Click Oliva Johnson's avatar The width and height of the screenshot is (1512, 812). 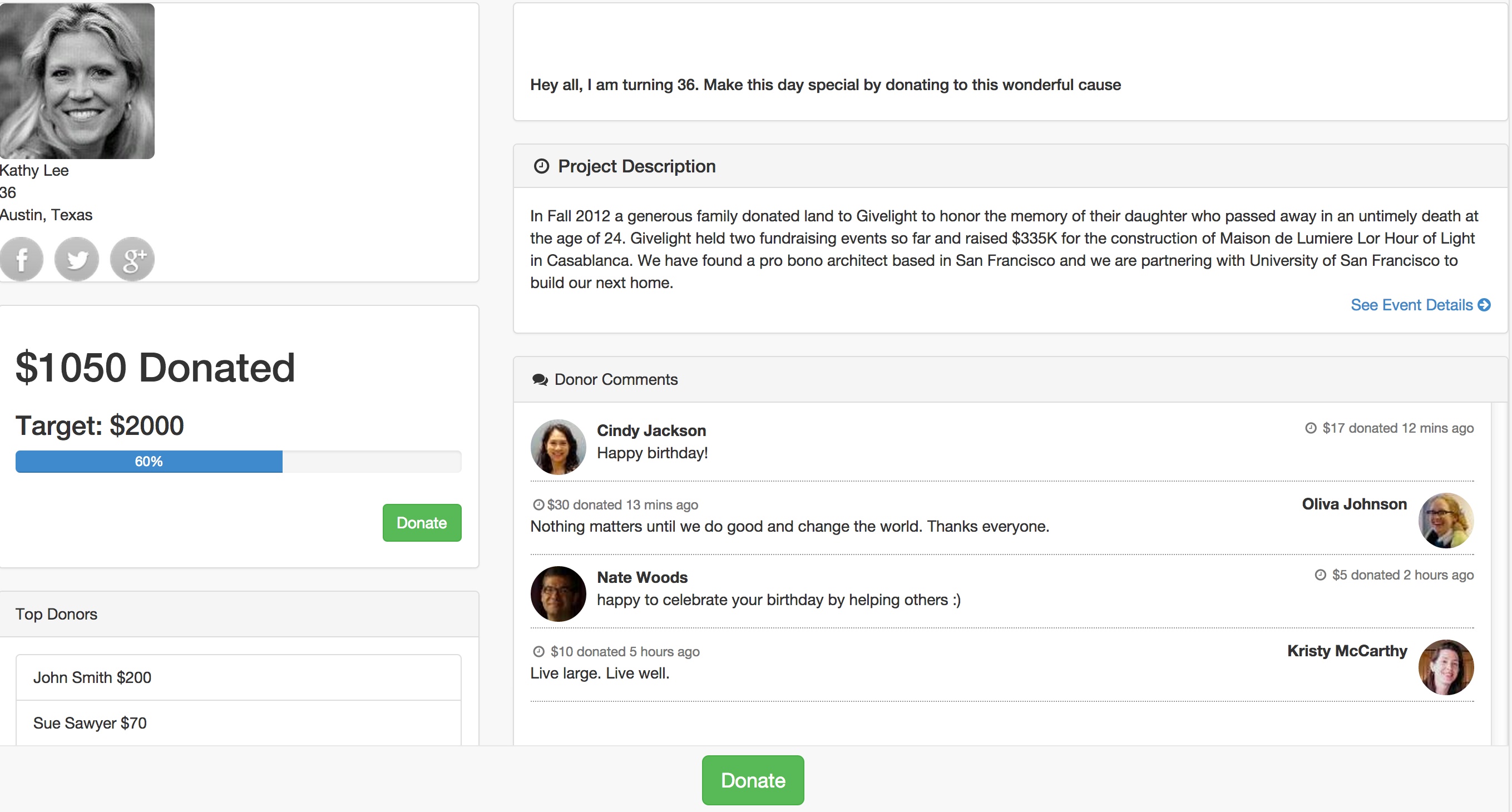pos(1446,520)
